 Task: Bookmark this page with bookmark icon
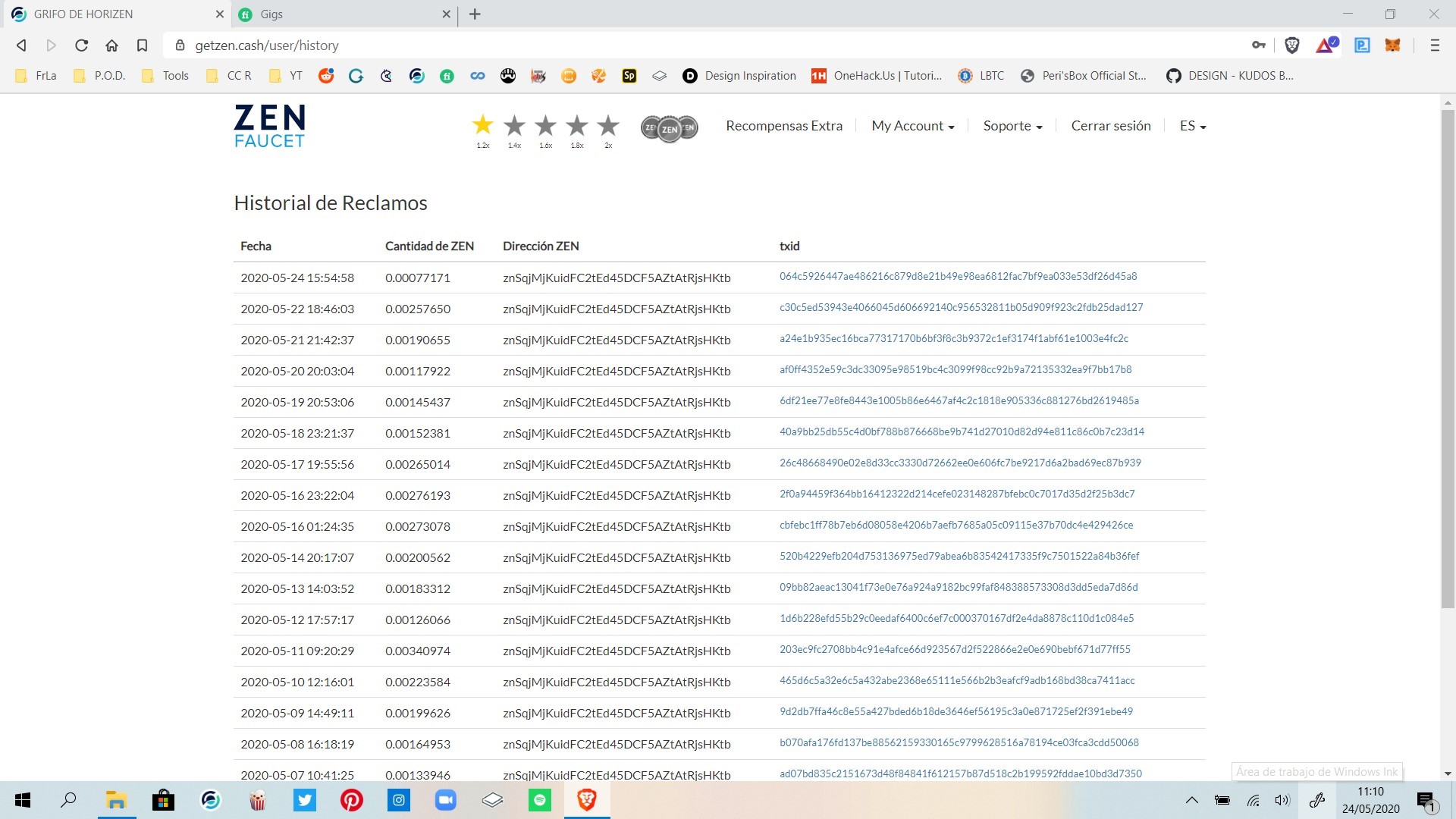142,45
